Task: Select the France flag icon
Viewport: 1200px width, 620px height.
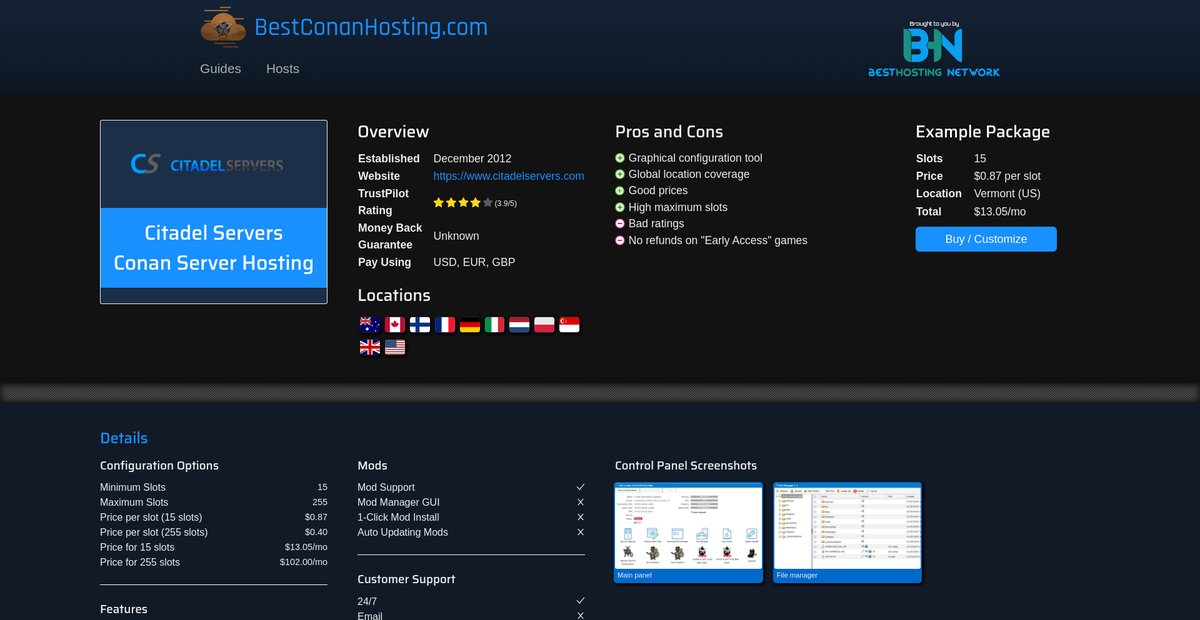Action: (x=445, y=325)
